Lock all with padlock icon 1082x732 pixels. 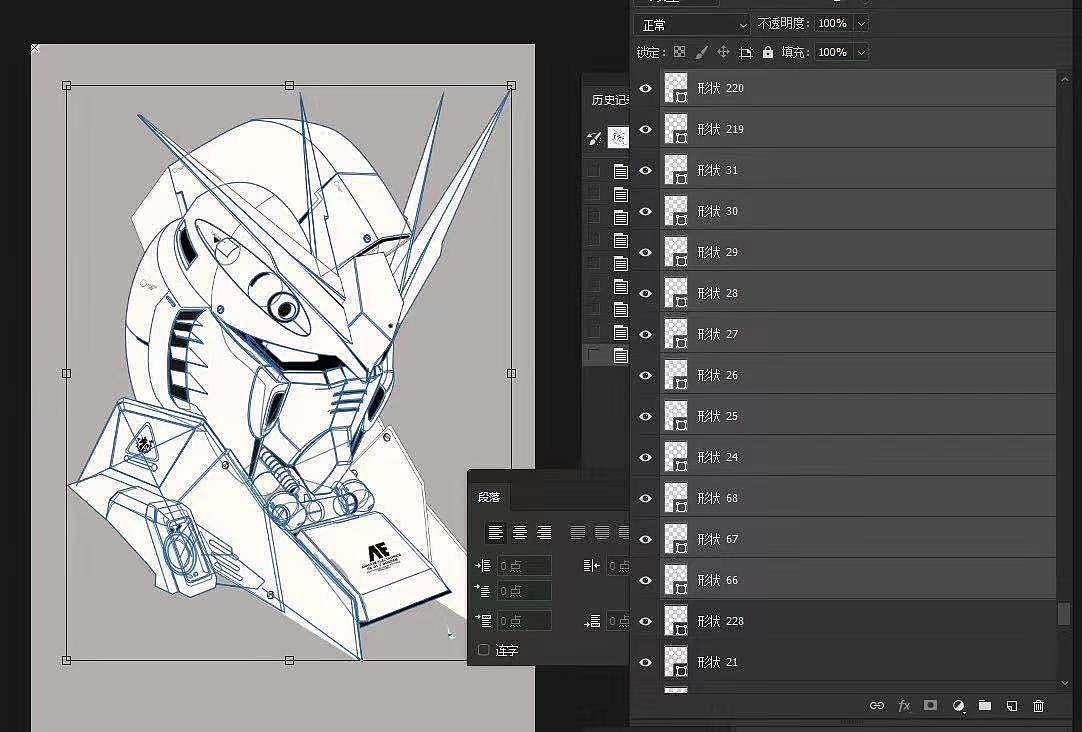767,52
